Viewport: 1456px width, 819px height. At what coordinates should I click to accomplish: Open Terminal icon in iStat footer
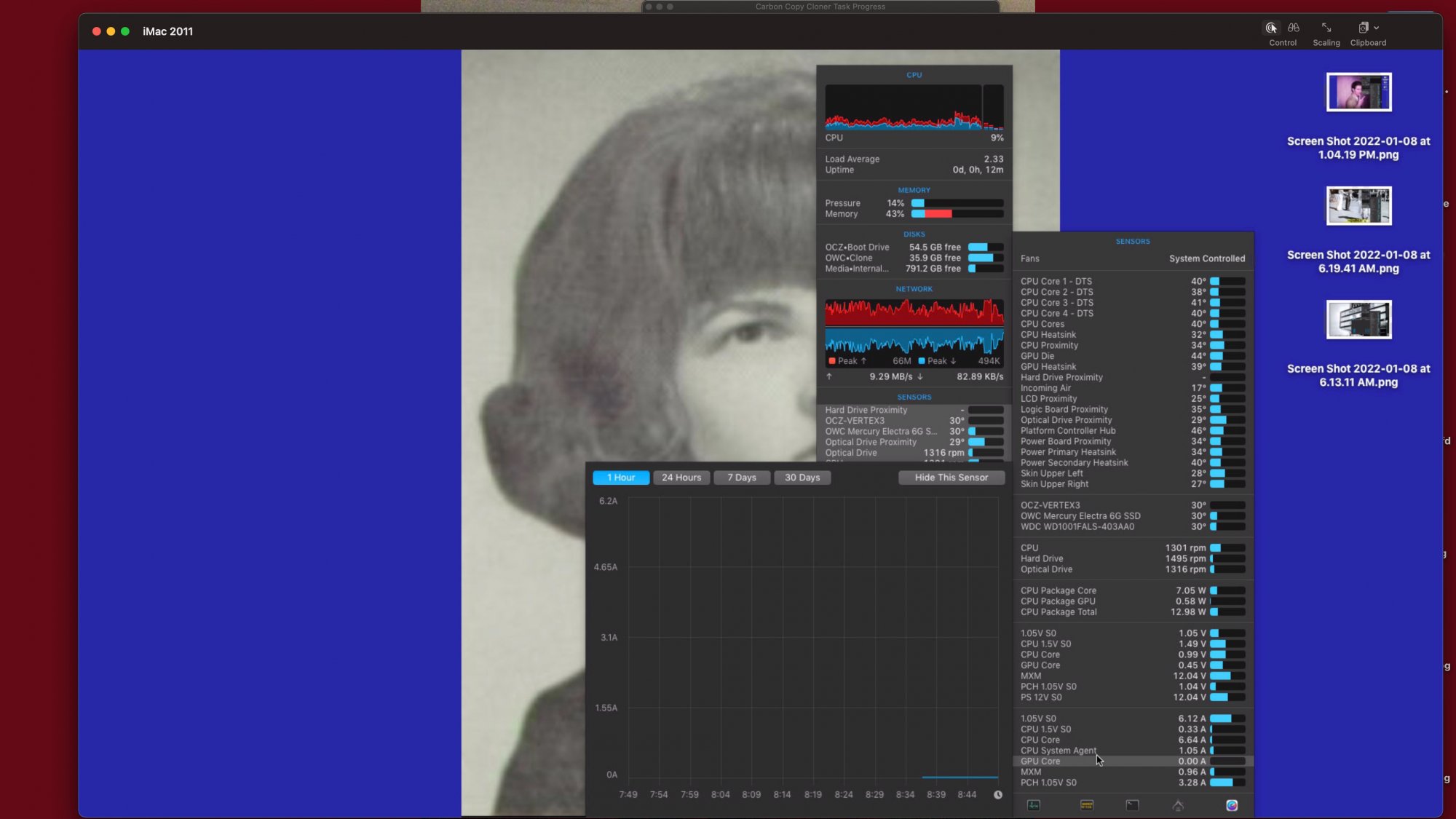click(1132, 805)
